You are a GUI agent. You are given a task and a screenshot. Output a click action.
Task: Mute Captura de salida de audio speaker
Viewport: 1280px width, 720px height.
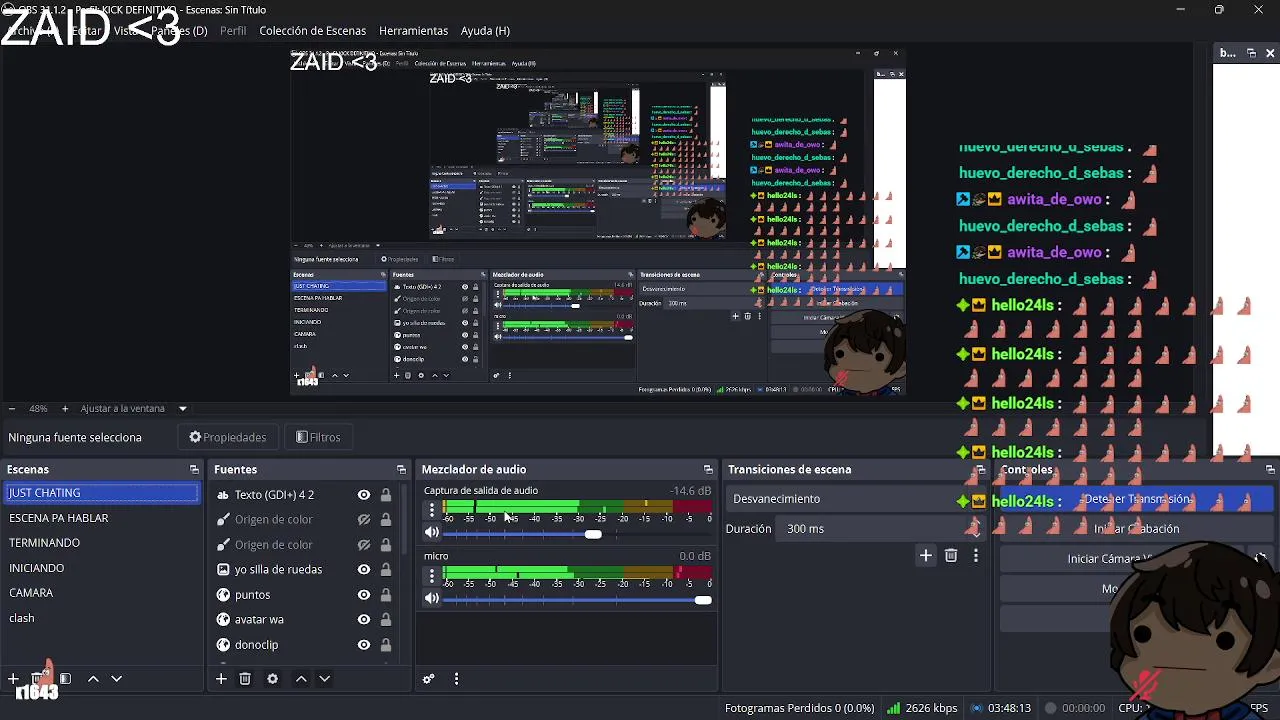coord(432,533)
